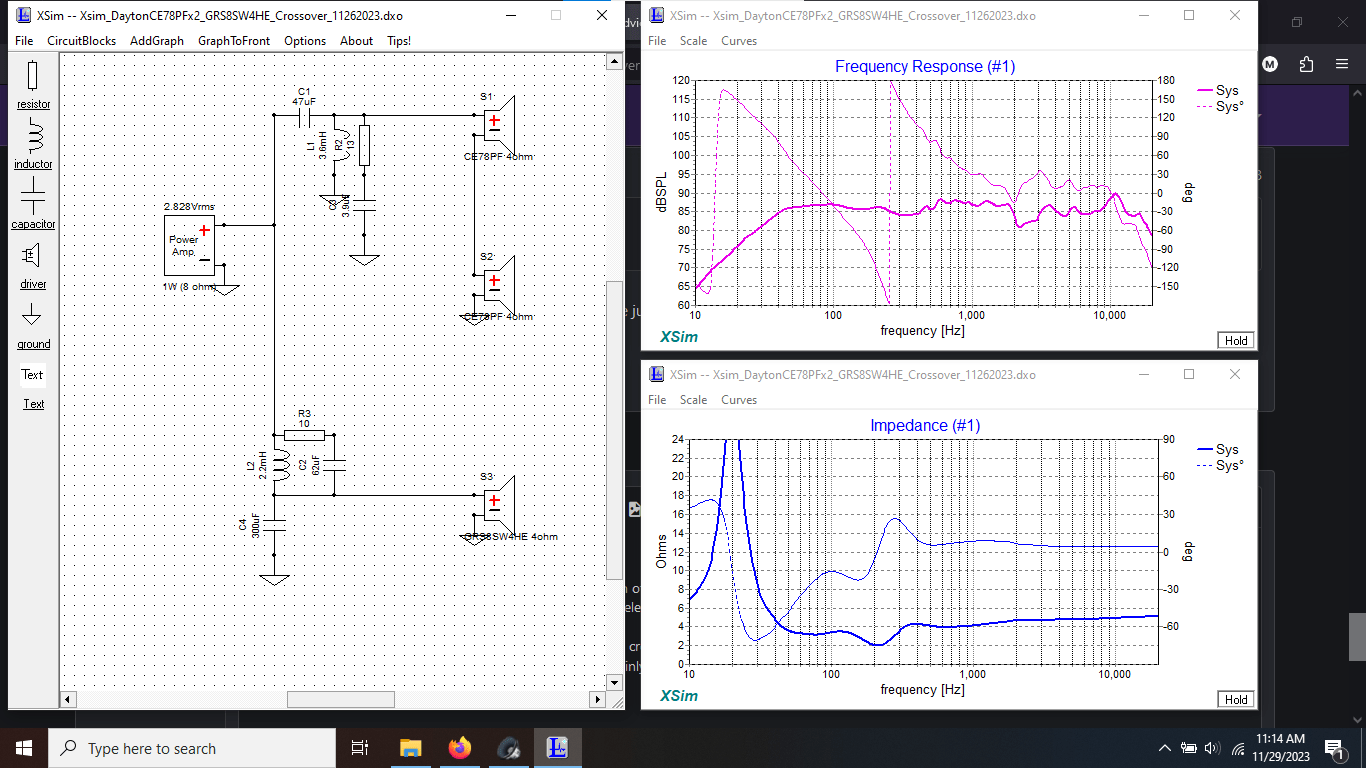
Task: Select driver S3 GRS8SW4HE speaker
Action: 498,503
